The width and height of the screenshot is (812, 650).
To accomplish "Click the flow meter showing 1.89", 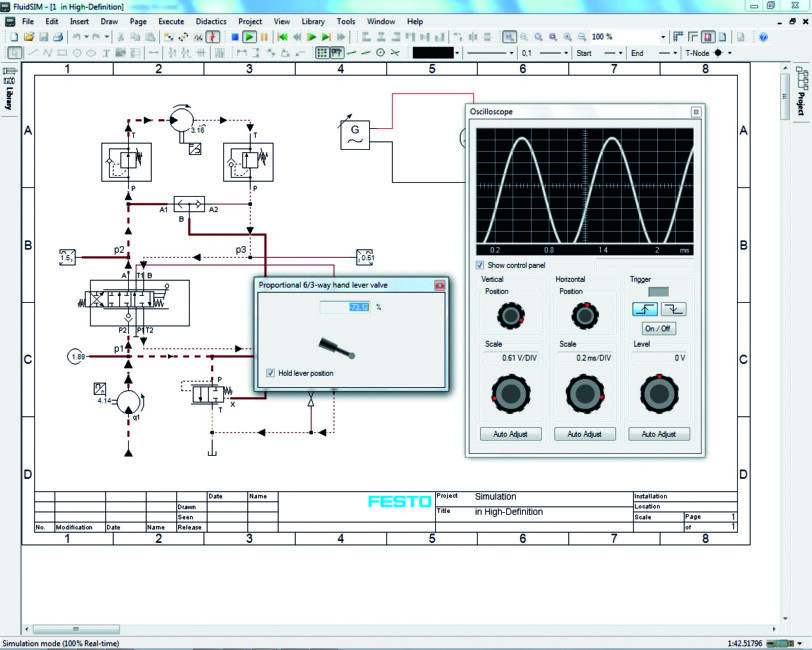I will [x=77, y=356].
